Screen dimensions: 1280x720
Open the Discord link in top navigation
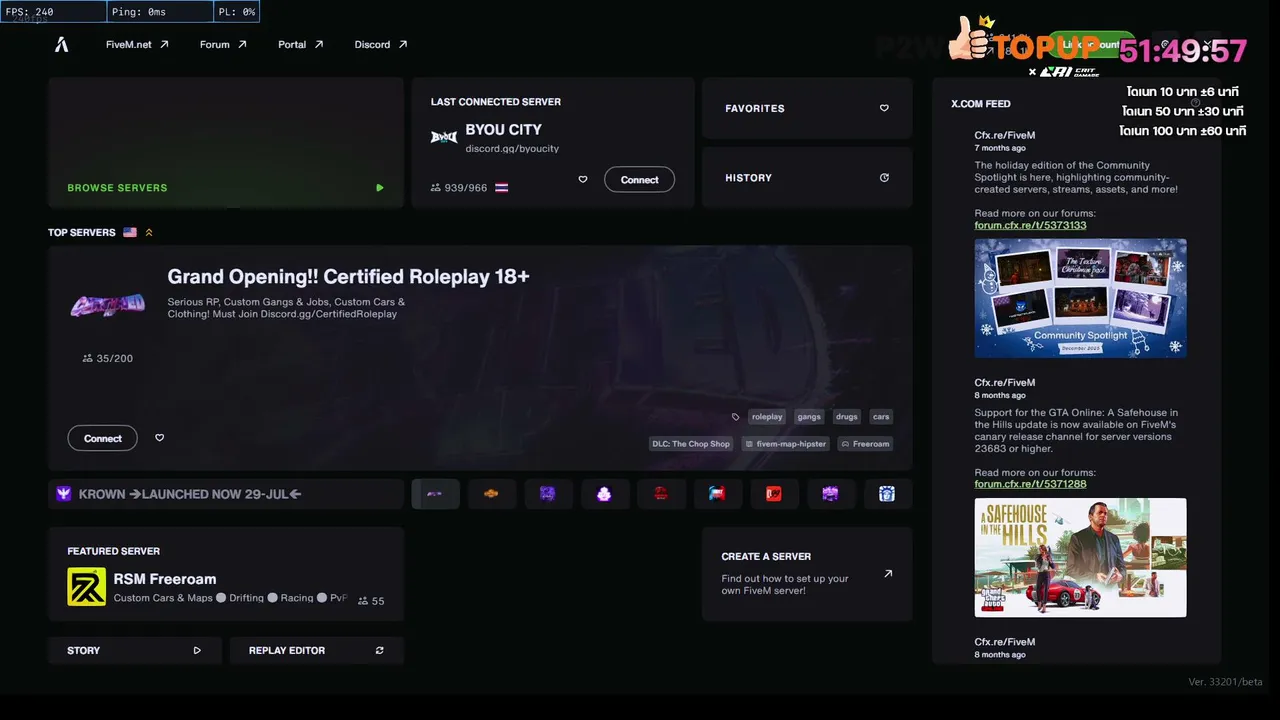click(381, 44)
